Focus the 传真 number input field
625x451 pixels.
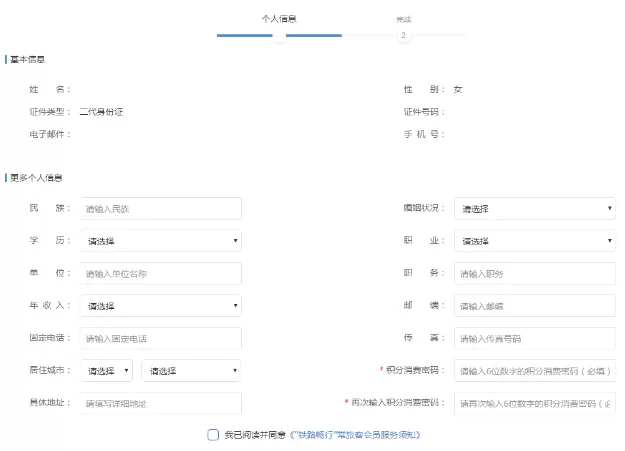(535, 338)
